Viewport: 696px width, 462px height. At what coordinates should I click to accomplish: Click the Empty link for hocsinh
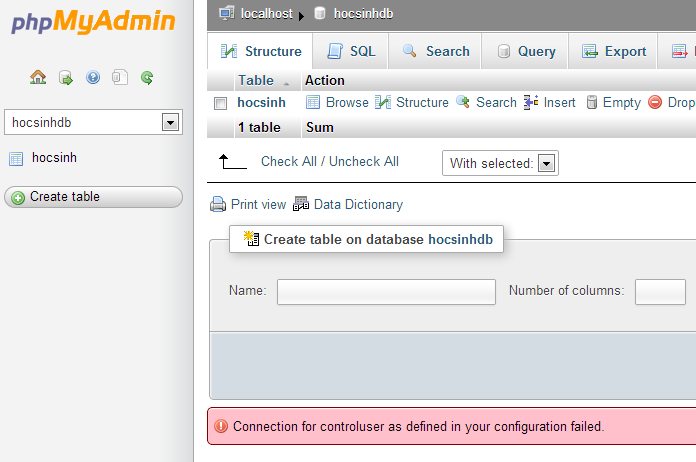coord(621,103)
